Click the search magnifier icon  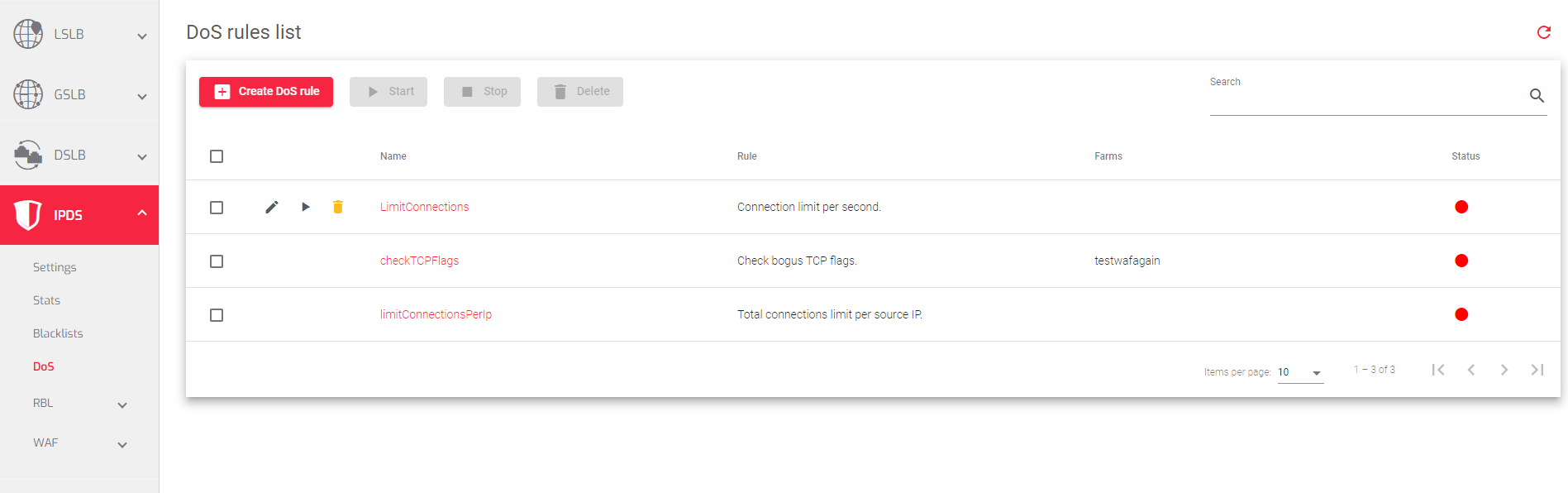pyautogui.click(x=1537, y=96)
